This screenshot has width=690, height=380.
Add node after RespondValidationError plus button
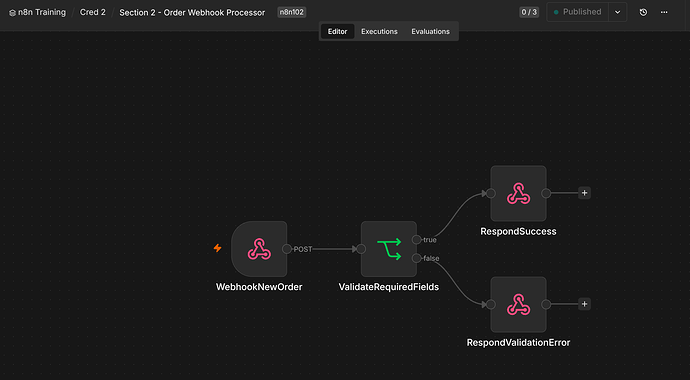point(584,304)
